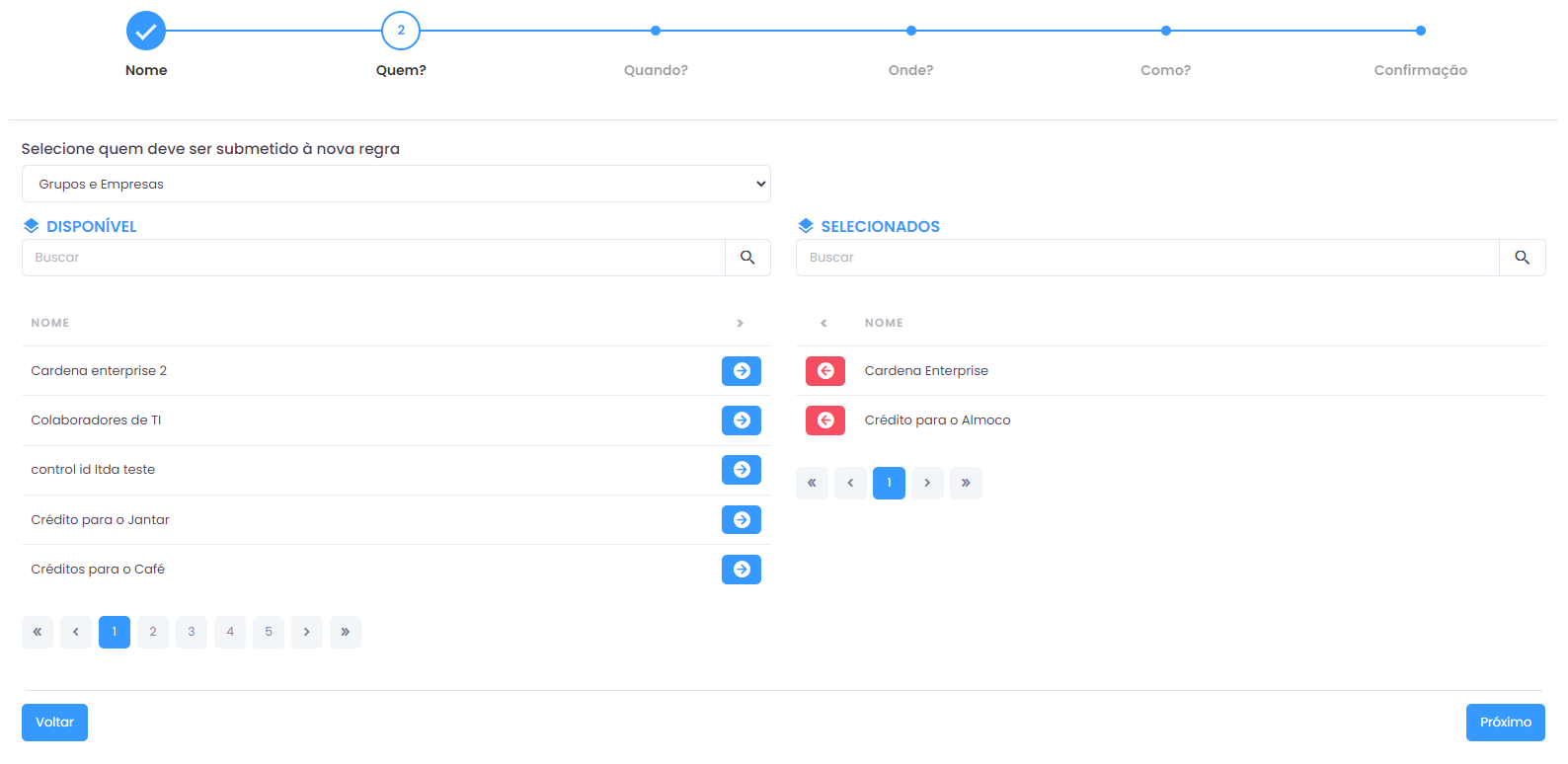Image resolution: width=1568 pixels, height=764 pixels.
Task: Go to last page of available list
Action: (x=346, y=632)
